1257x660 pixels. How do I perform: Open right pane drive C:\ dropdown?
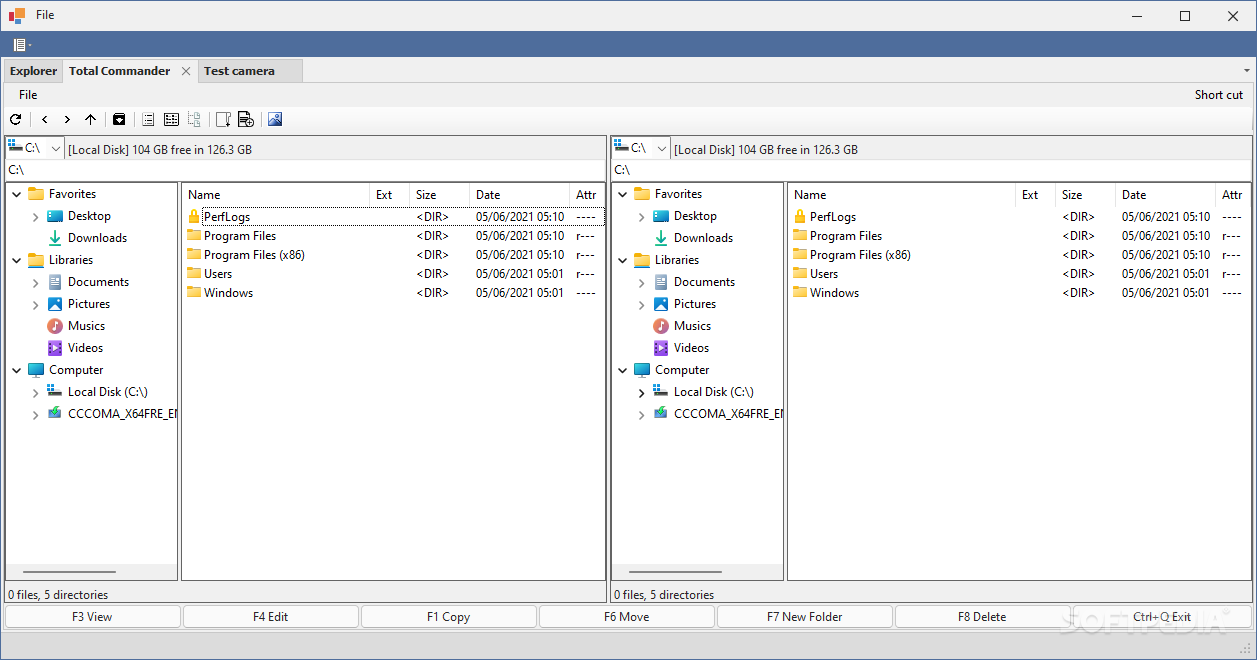[662, 148]
